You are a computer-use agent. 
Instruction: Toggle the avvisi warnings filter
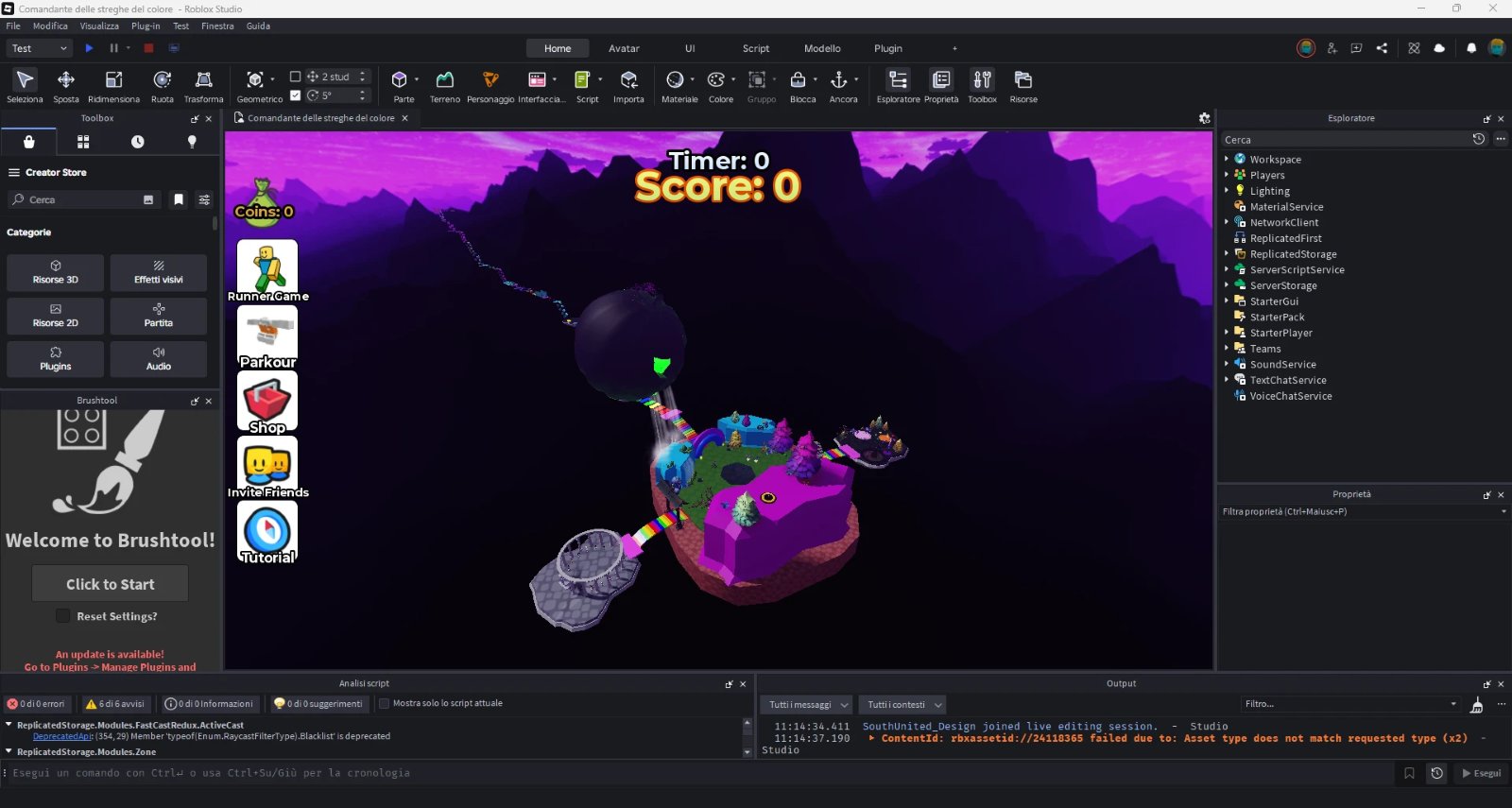(114, 704)
